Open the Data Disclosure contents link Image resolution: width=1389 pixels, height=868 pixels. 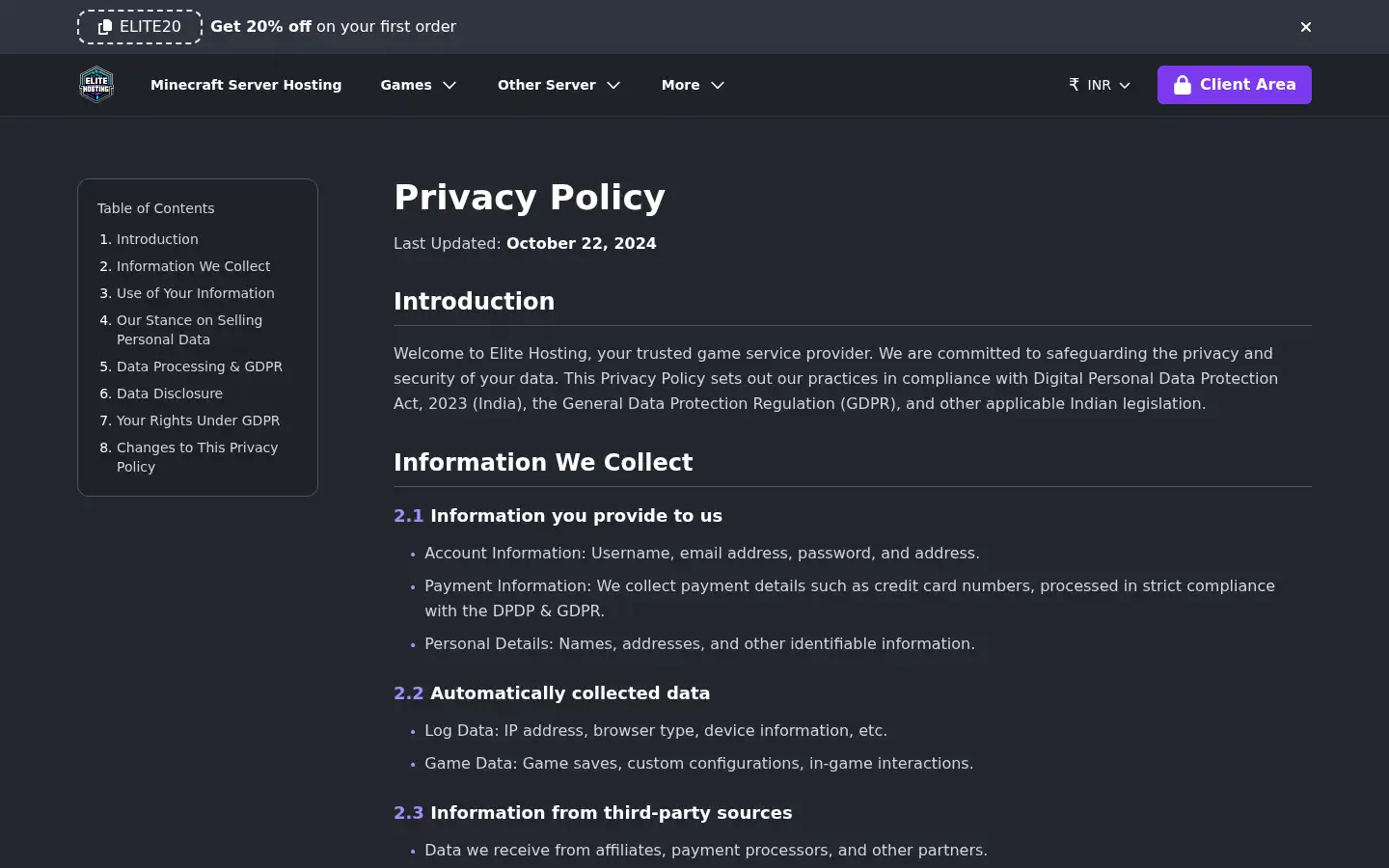tap(170, 393)
